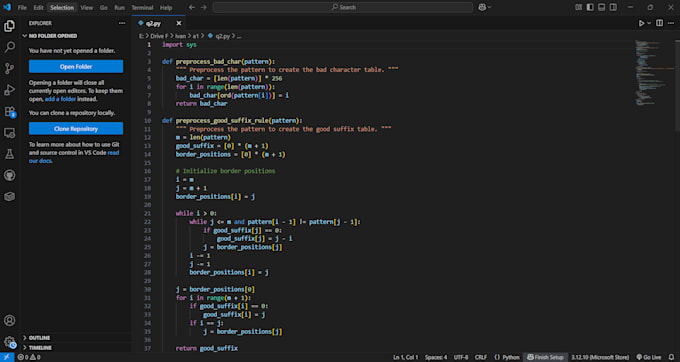The width and height of the screenshot is (680, 362).
Task: Go back with the navigation arrow
Action: (x=192, y=7)
